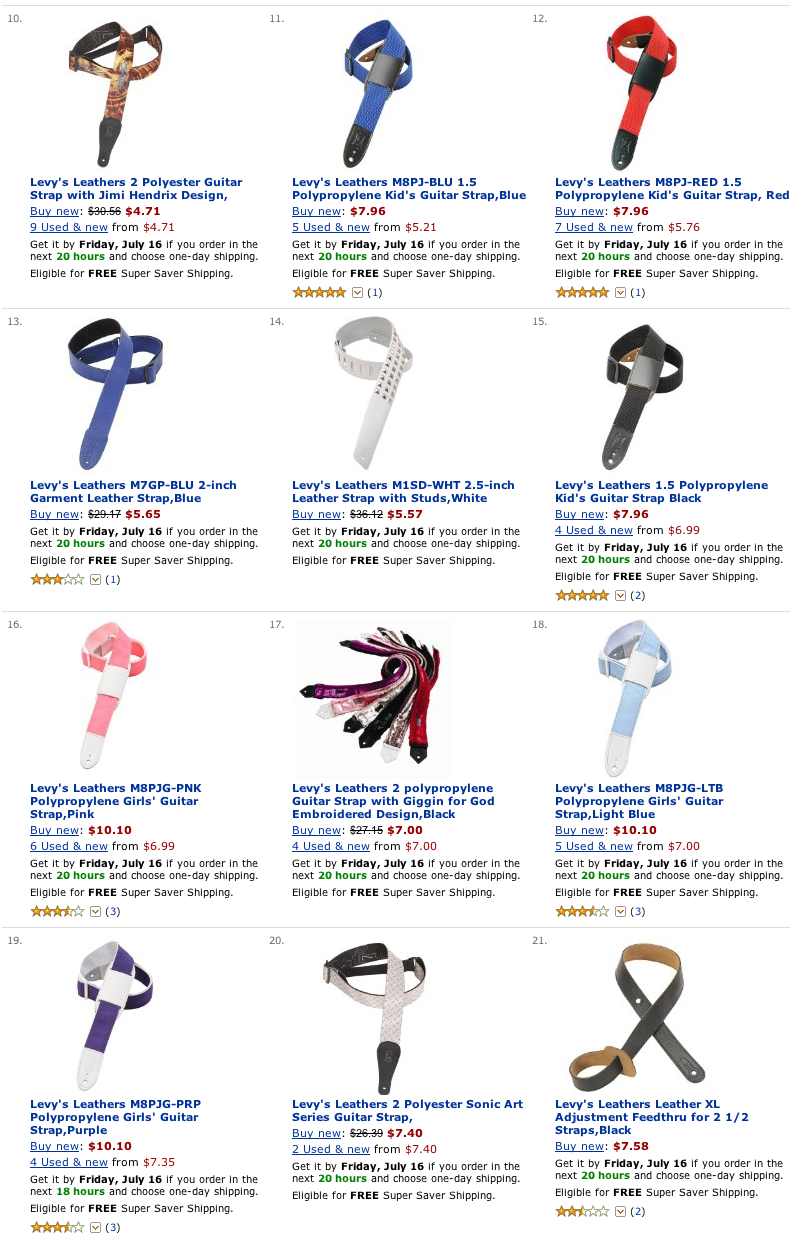Click the black leather XL strap image

[635, 1015]
